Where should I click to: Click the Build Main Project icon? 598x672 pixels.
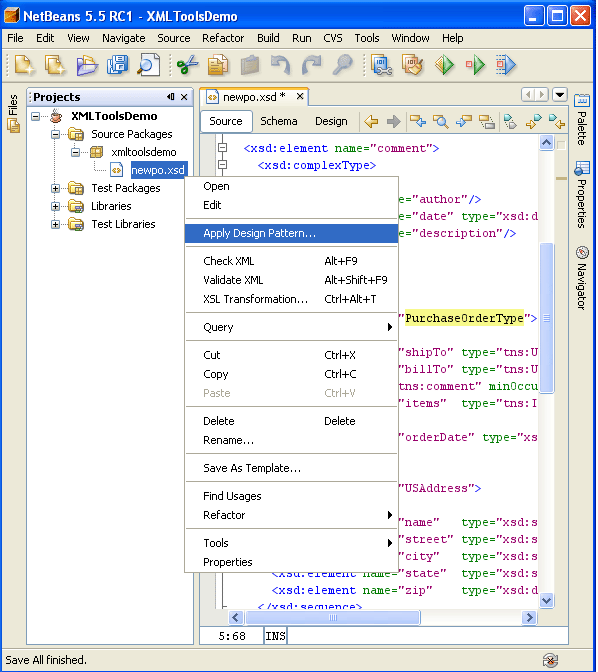coord(382,65)
